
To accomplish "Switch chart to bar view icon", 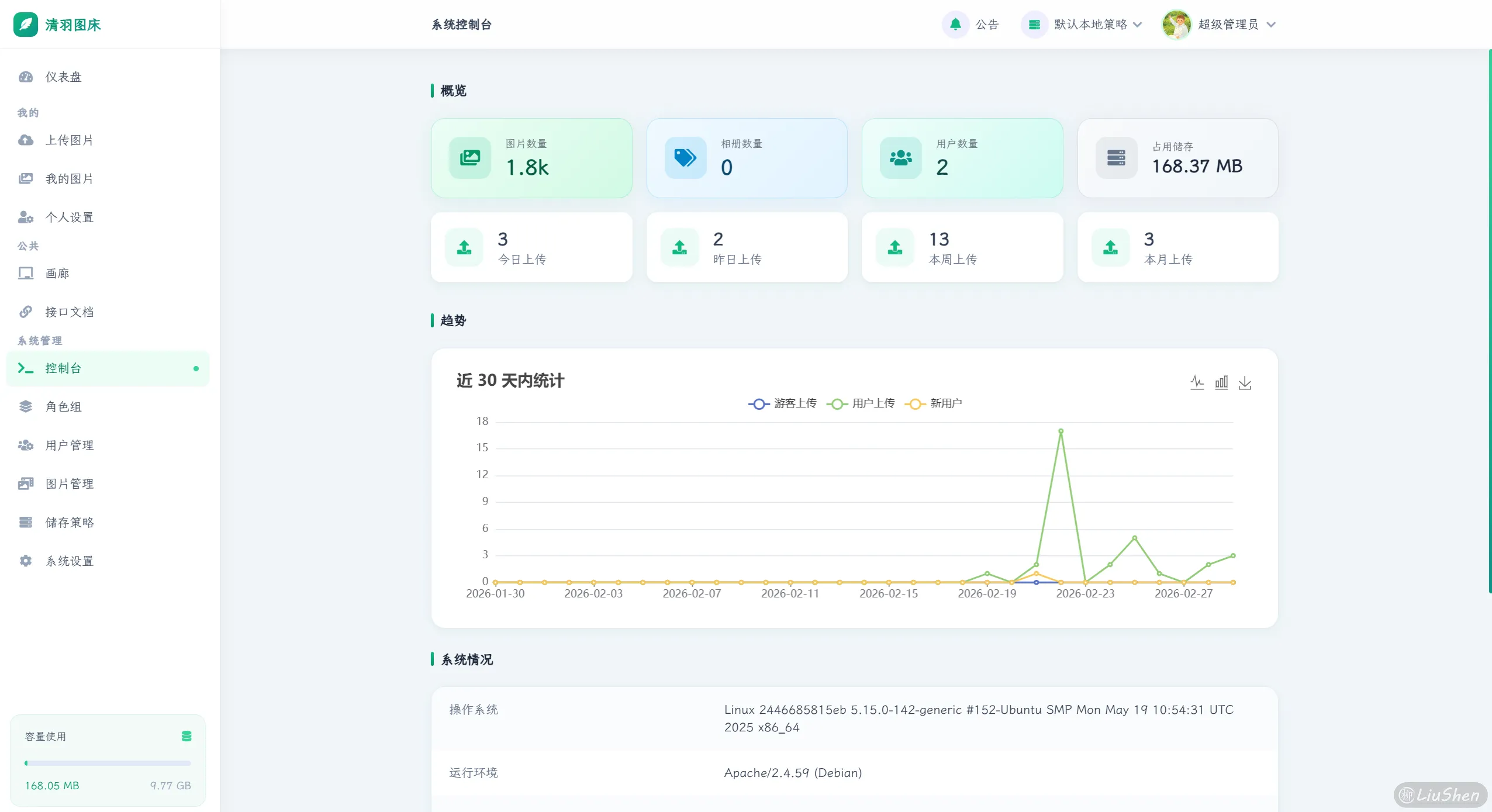I will [x=1221, y=383].
